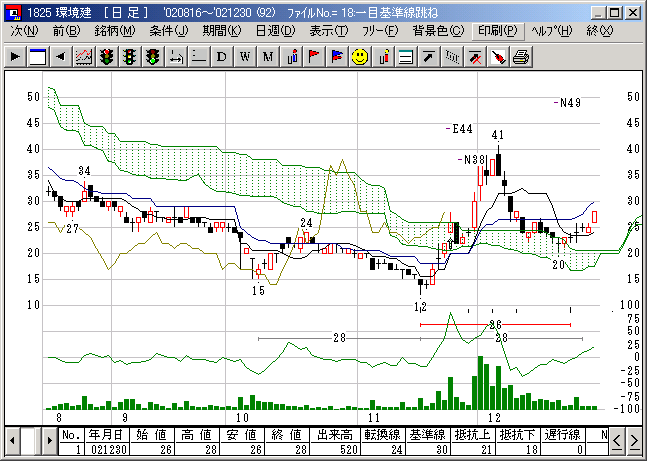Image resolution: width=647 pixels, height=461 pixels.
Task: Open the line chart toolbar icon
Action: (x=84, y=56)
